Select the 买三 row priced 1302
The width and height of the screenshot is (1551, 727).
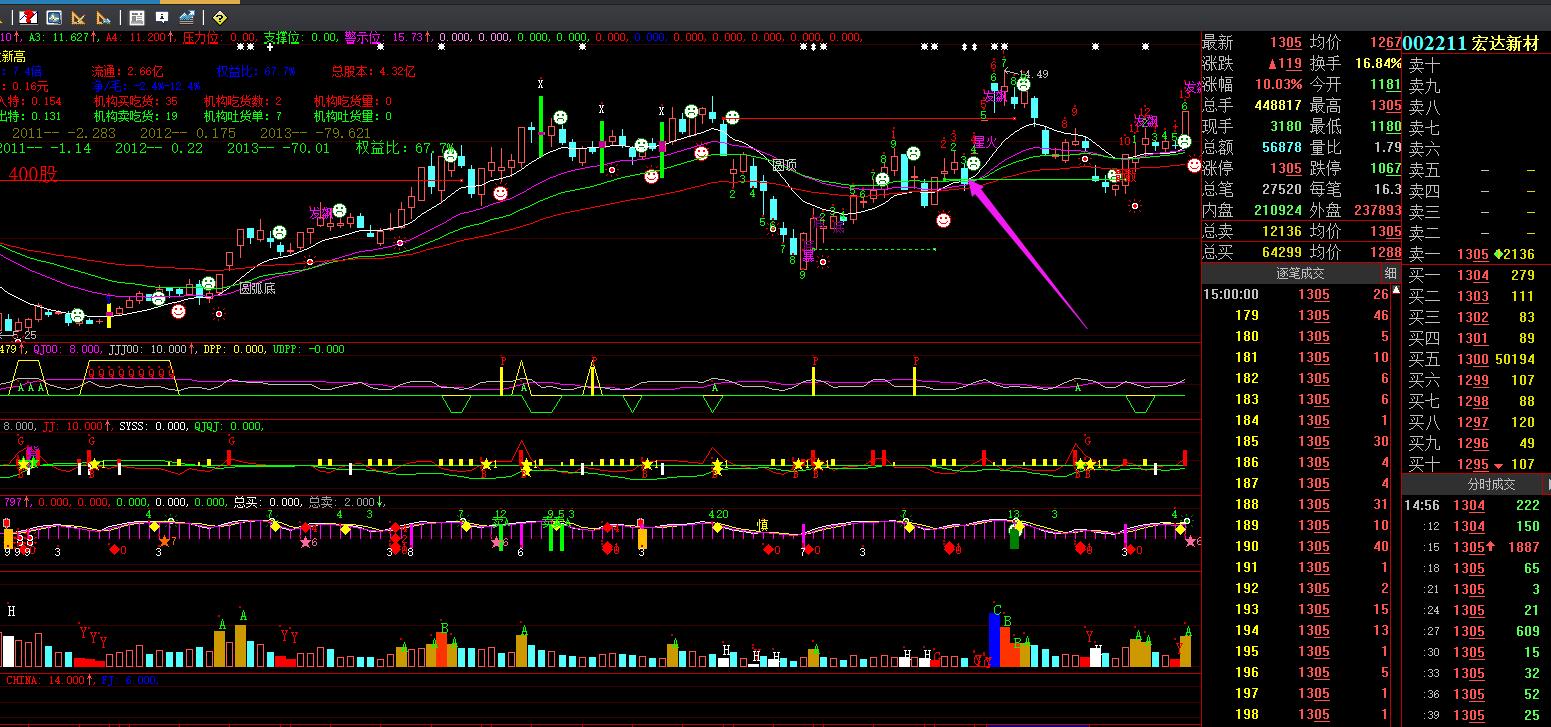coord(1476,317)
